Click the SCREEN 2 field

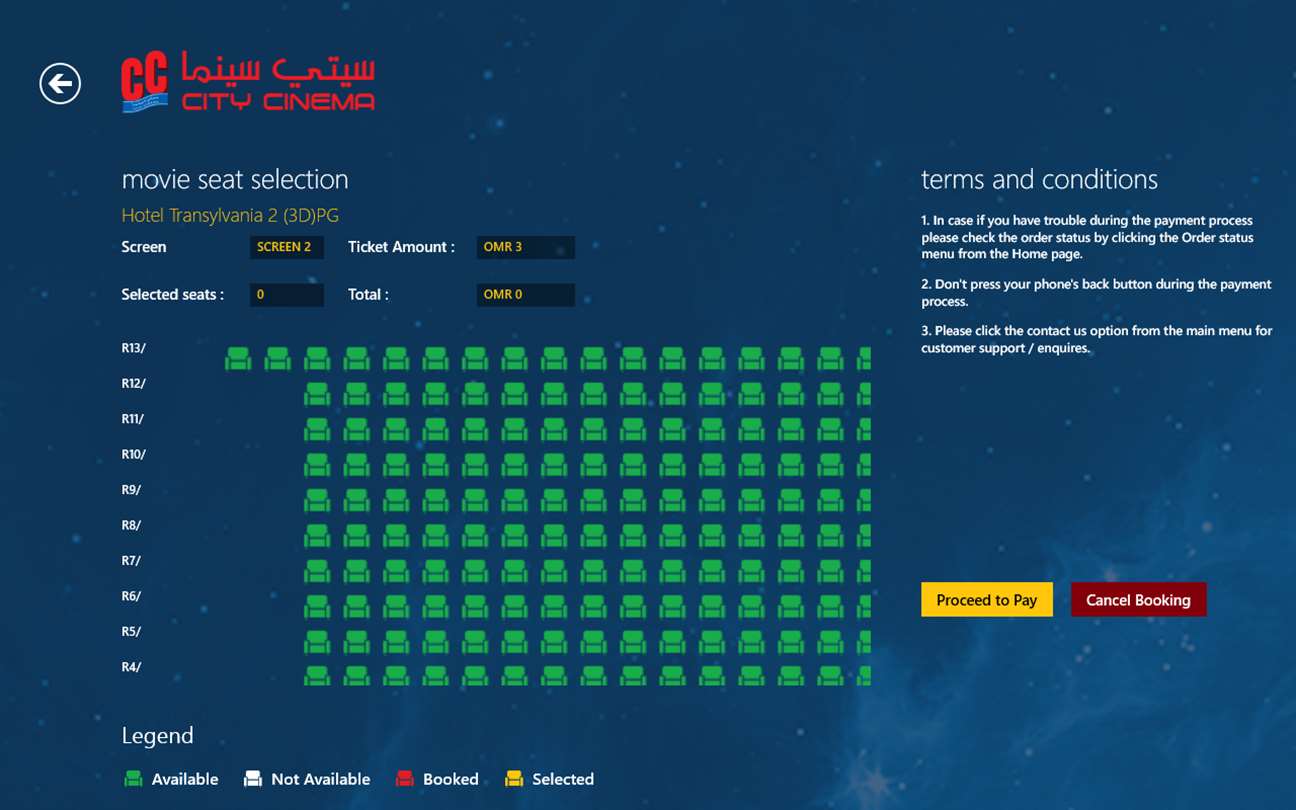(286, 247)
